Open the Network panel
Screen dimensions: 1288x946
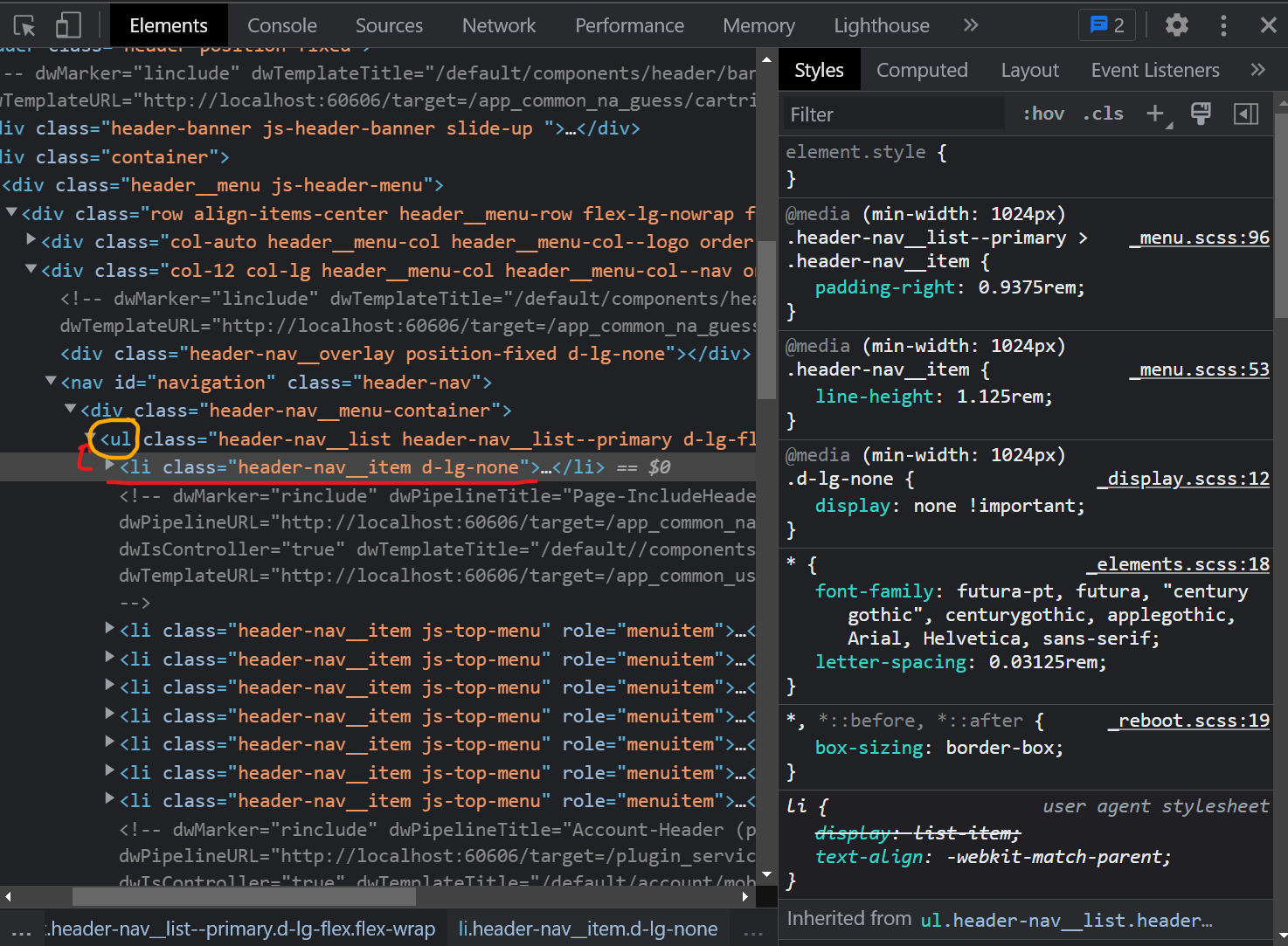click(x=499, y=25)
